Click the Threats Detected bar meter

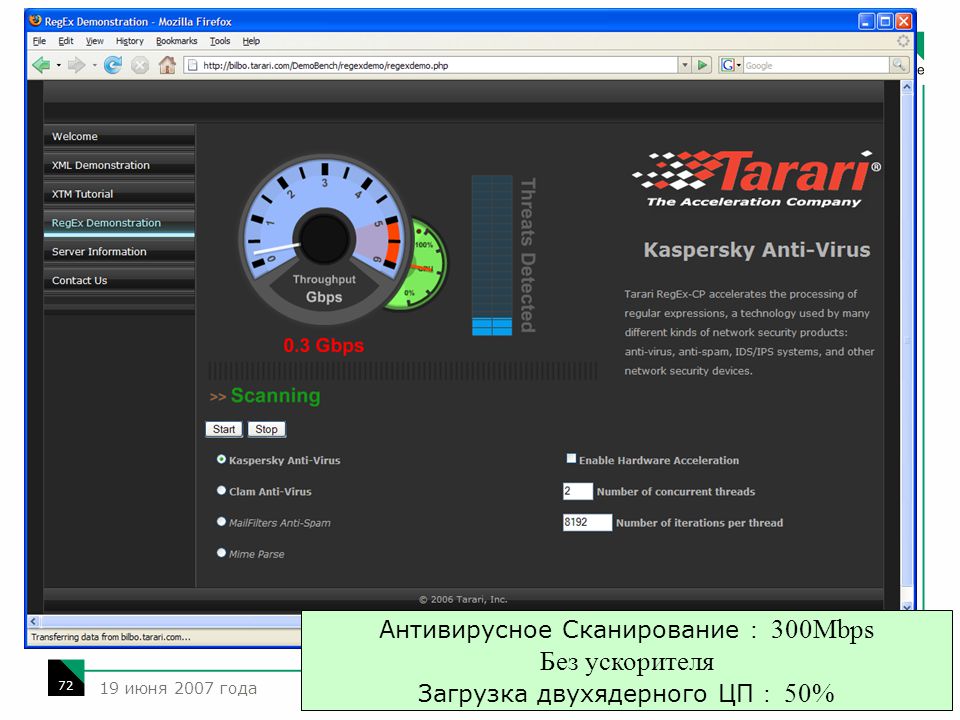point(492,255)
